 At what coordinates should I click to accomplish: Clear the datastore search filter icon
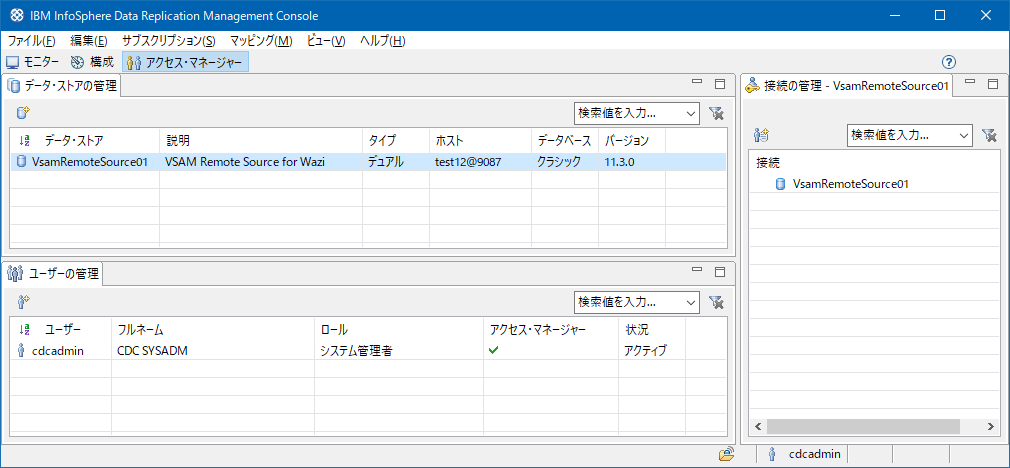[716, 113]
